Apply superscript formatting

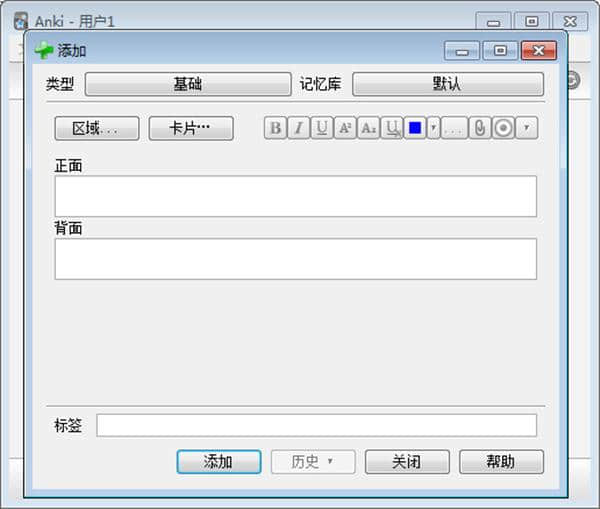click(x=345, y=128)
